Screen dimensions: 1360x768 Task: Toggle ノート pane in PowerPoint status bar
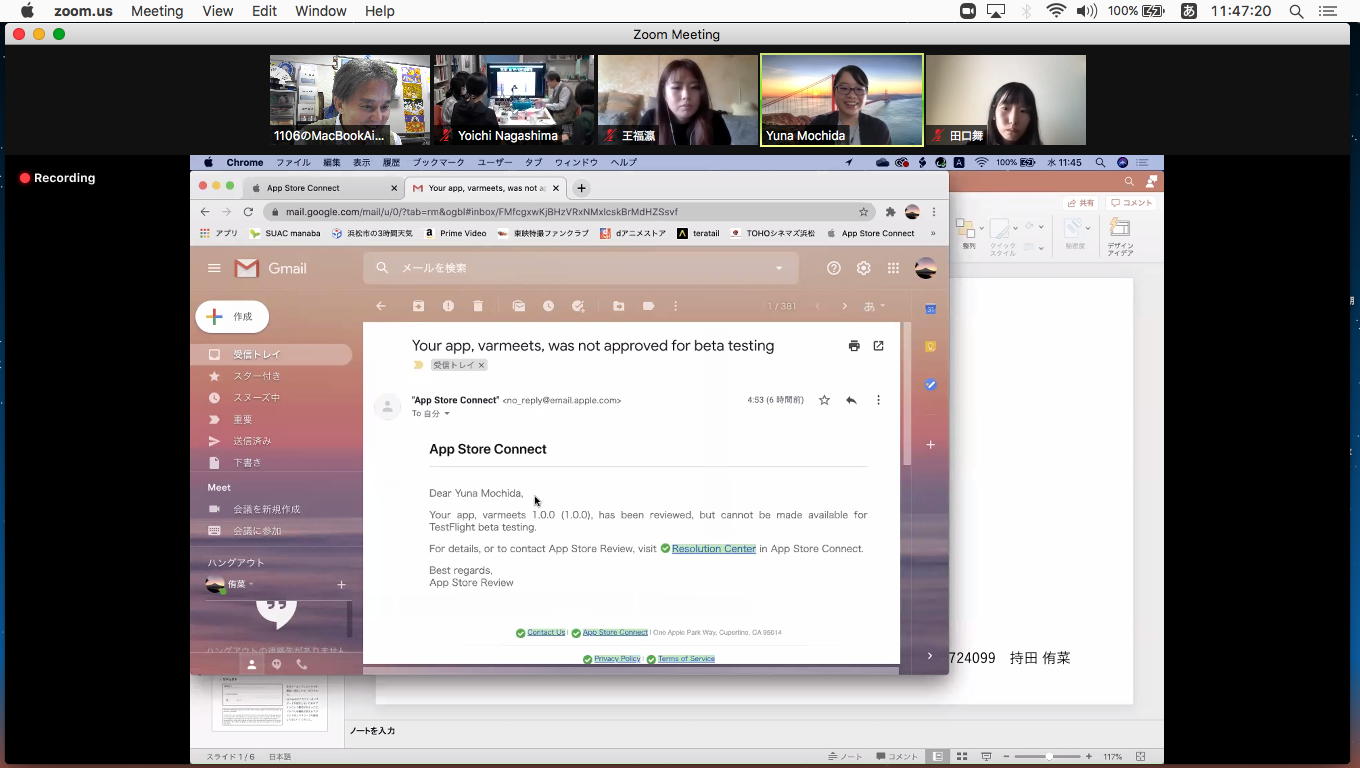click(846, 757)
